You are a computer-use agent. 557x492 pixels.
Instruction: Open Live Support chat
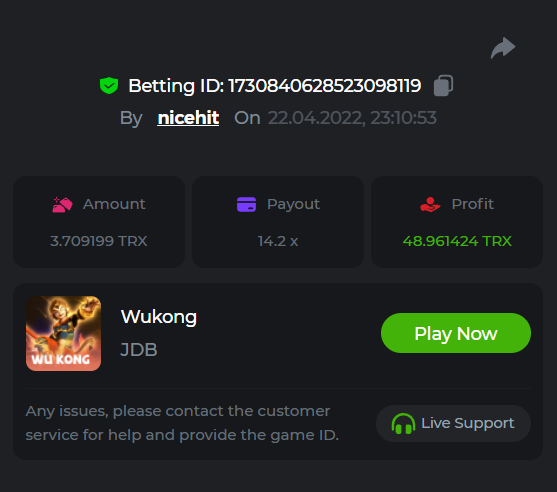(x=453, y=423)
